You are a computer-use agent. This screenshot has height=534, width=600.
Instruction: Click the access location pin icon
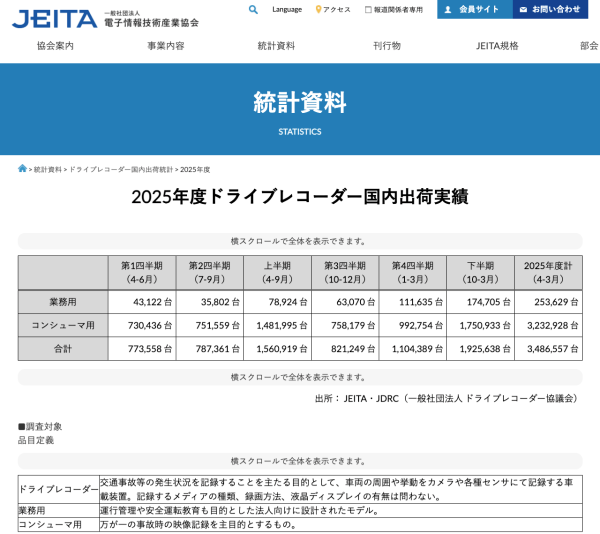pos(318,10)
